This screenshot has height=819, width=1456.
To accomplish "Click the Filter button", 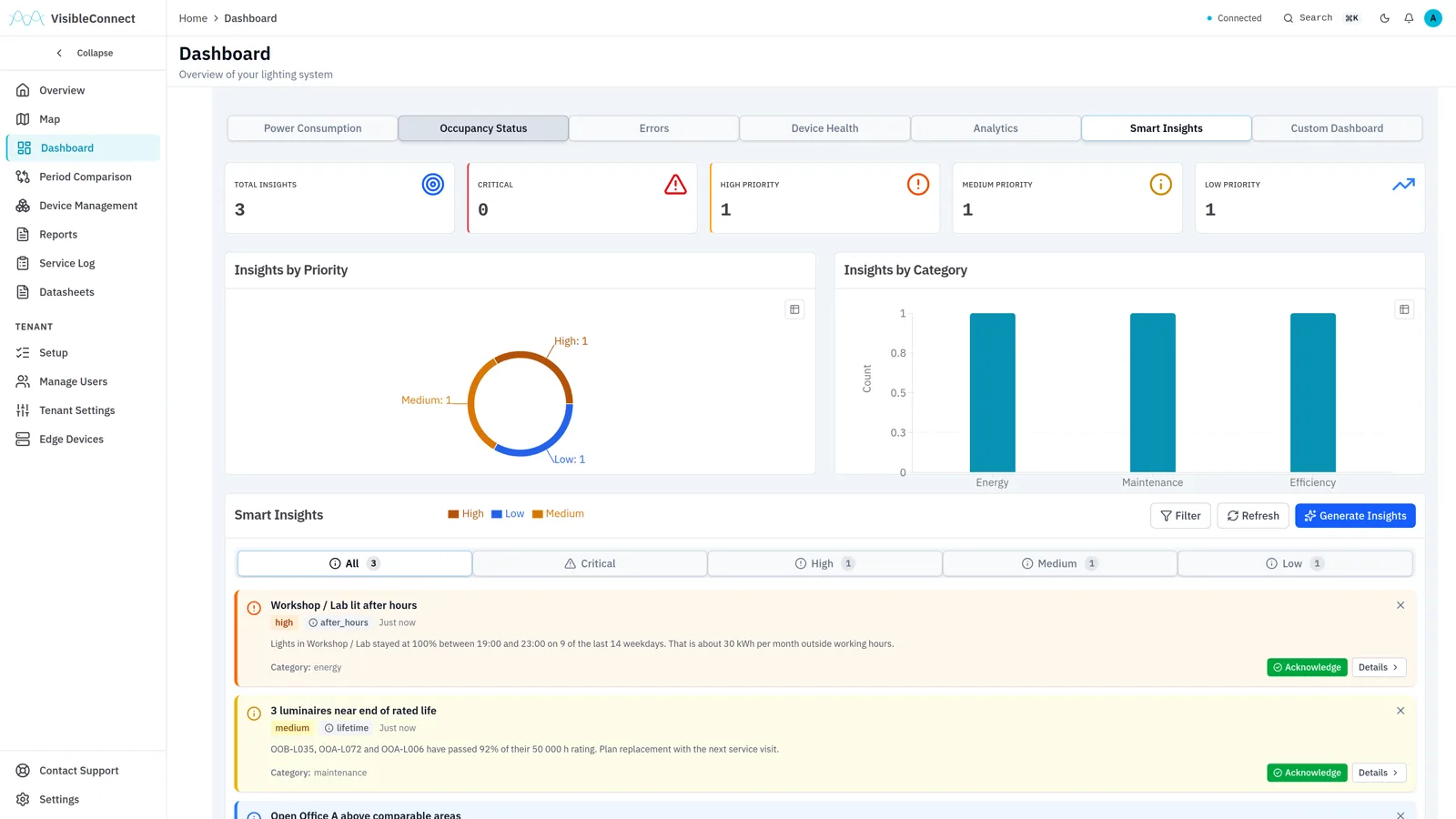I will click(x=1180, y=516).
